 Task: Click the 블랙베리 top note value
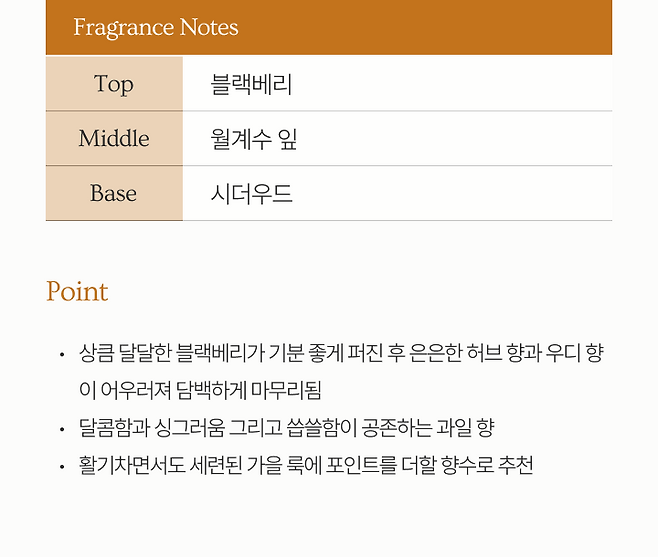252,84
